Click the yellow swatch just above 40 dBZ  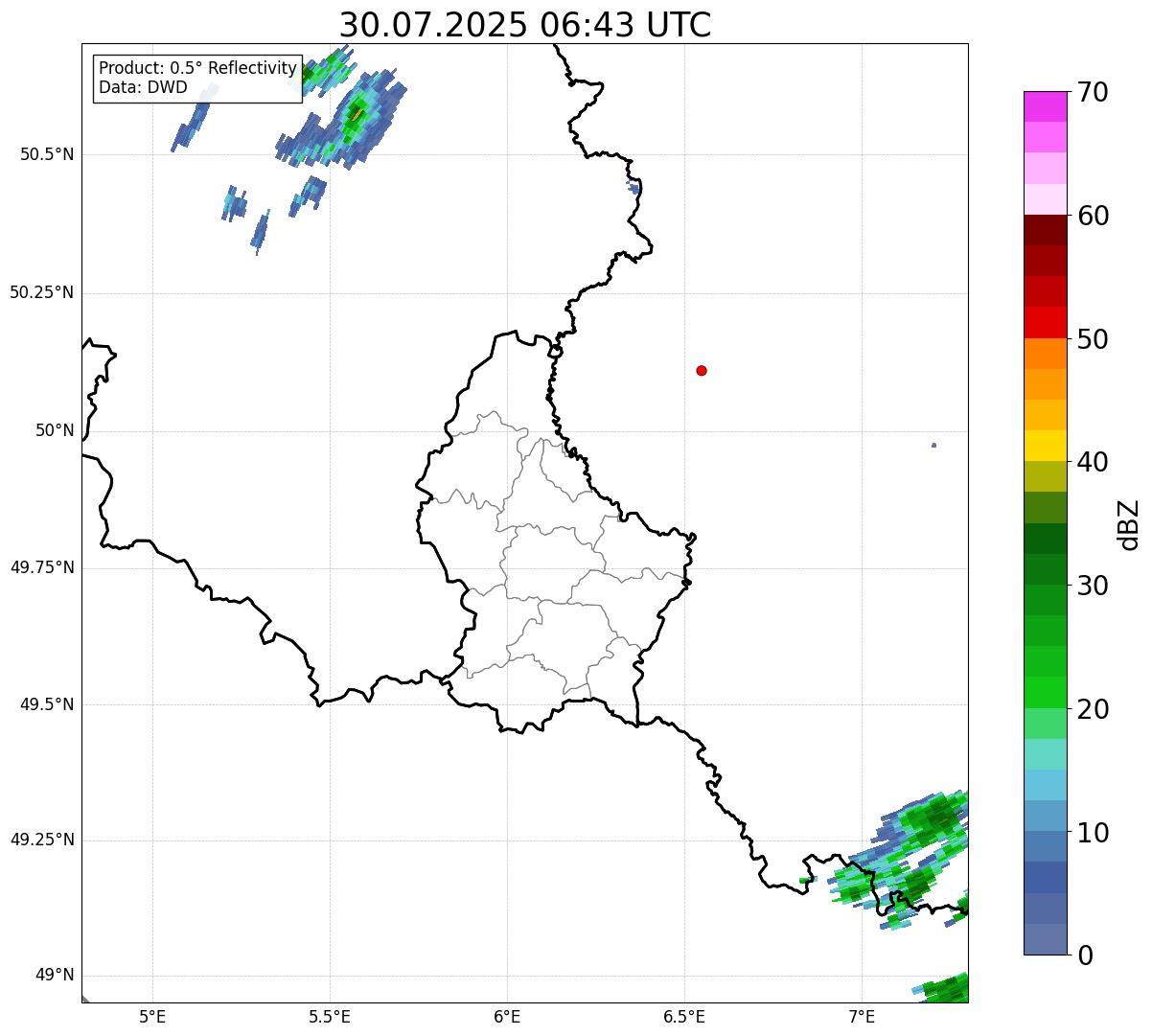(x=1045, y=446)
